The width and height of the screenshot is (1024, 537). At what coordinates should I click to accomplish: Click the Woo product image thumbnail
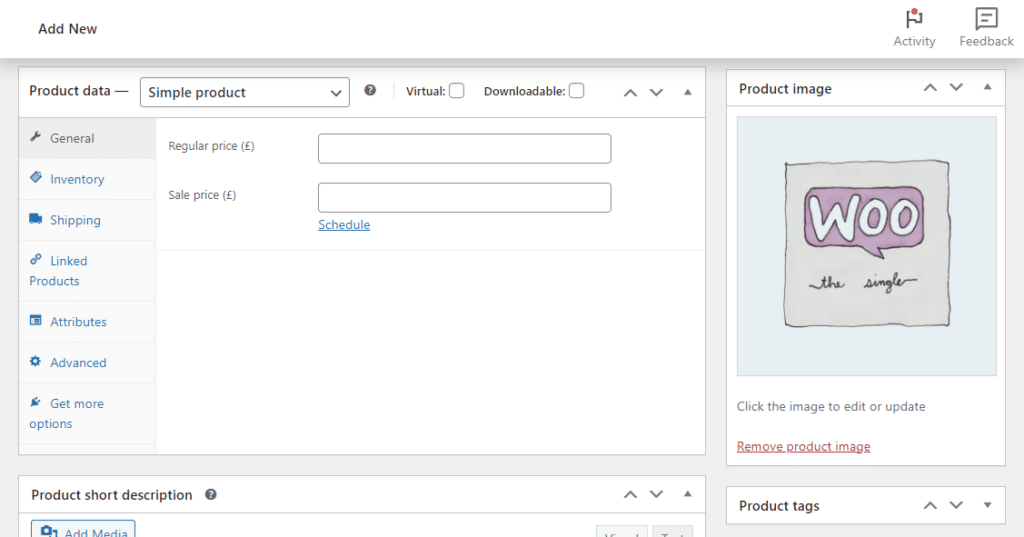pyautogui.click(x=866, y=245)
